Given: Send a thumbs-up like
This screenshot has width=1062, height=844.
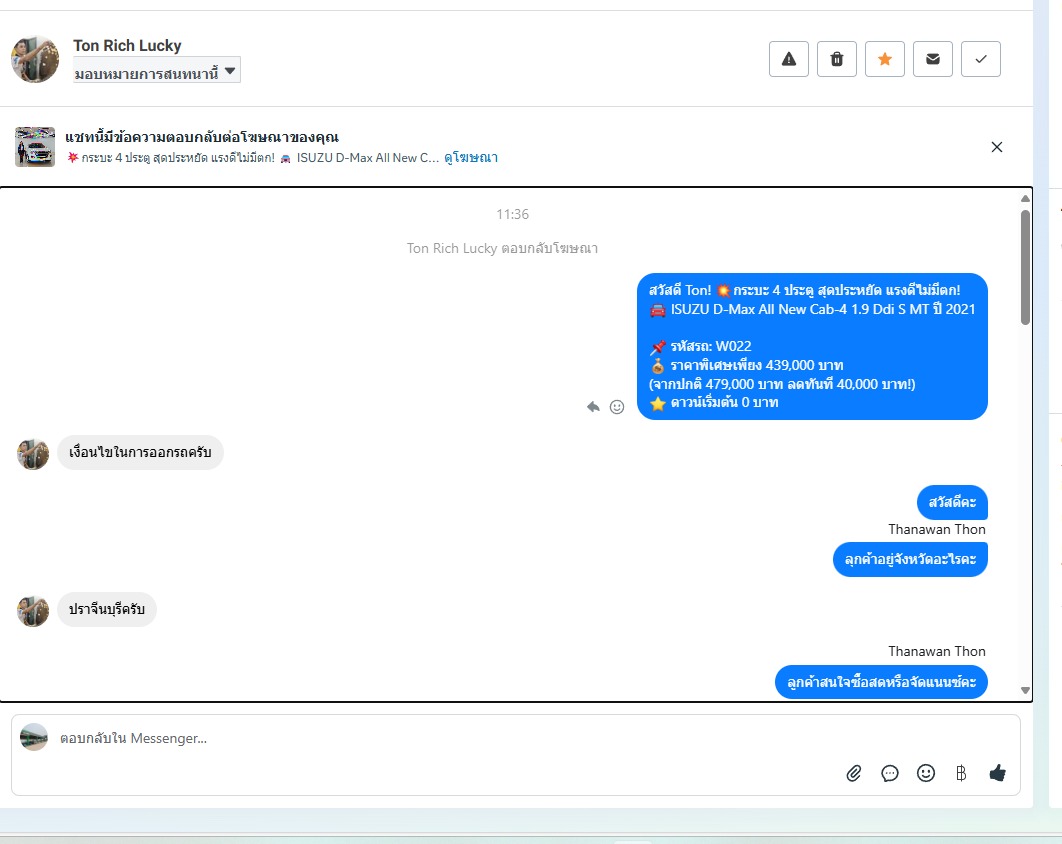Looking at the screenshot, I should pyautogui.click(x=997, y=773).
